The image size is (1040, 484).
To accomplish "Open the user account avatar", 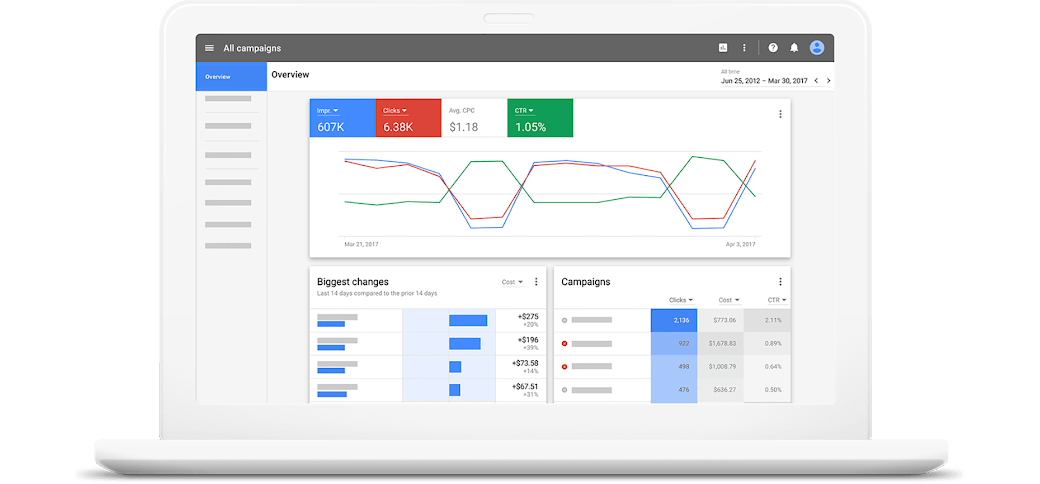I will [x=817, y=48].
